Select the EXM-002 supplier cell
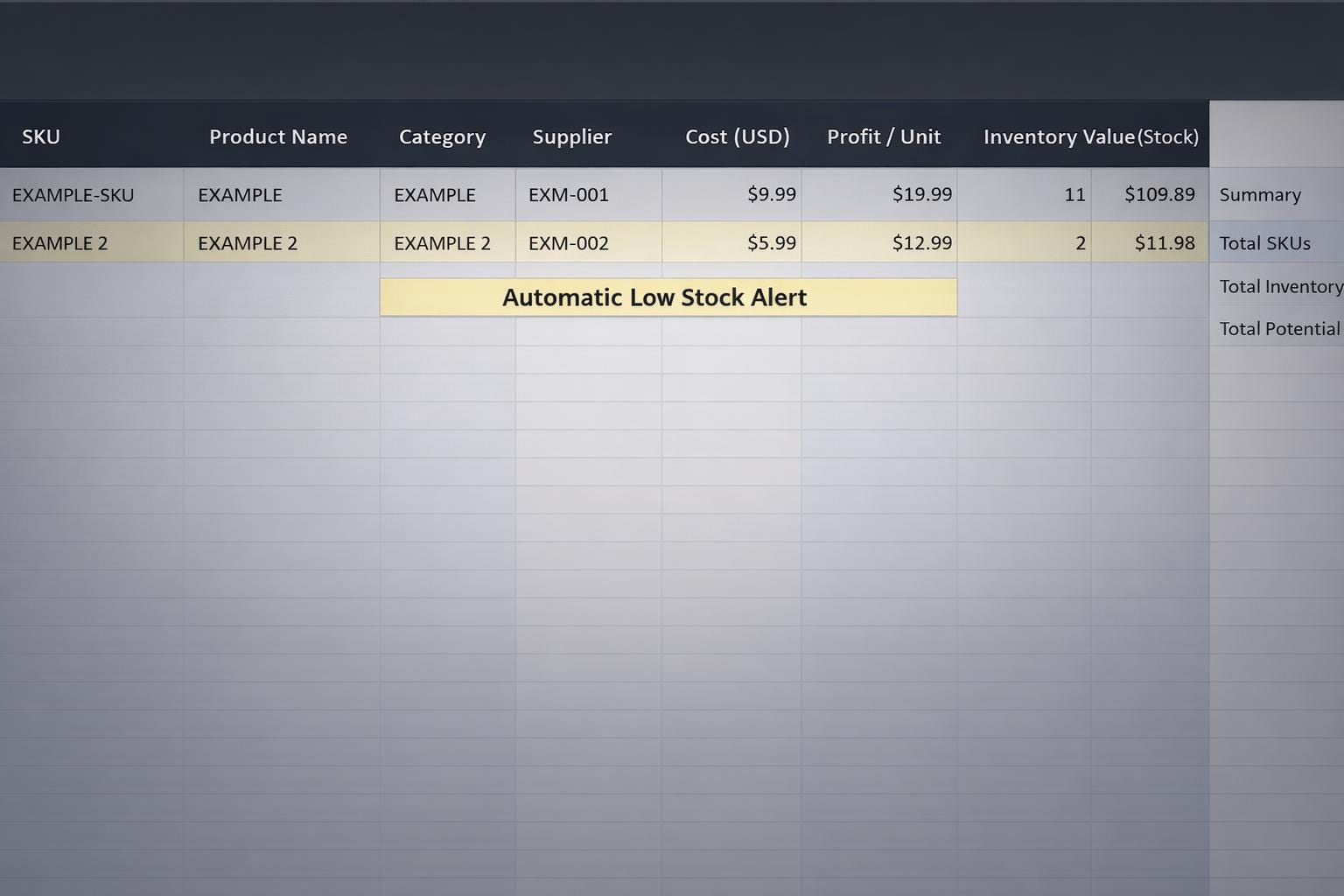The image size is (1344, 896). click(x=589, y=242)
